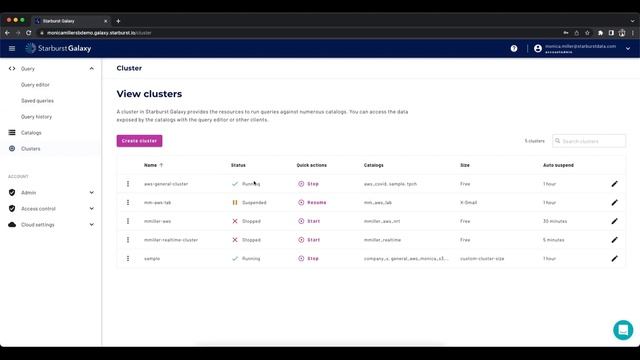Resume the mm-aws-lab cluster

[x=312, y=202]
